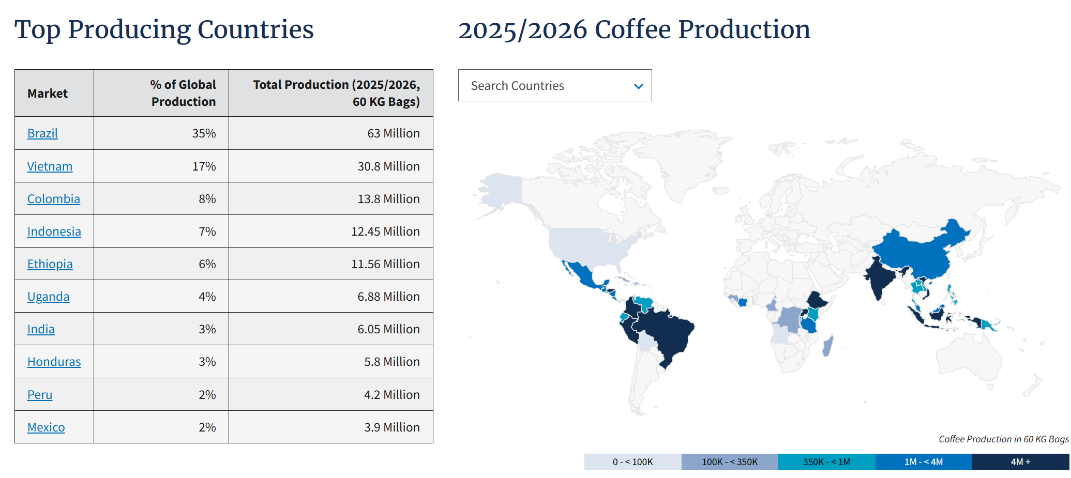This screenshot has height=478, width=1071.
Task: Open the Indonesia market link
Action: [54, 231]
